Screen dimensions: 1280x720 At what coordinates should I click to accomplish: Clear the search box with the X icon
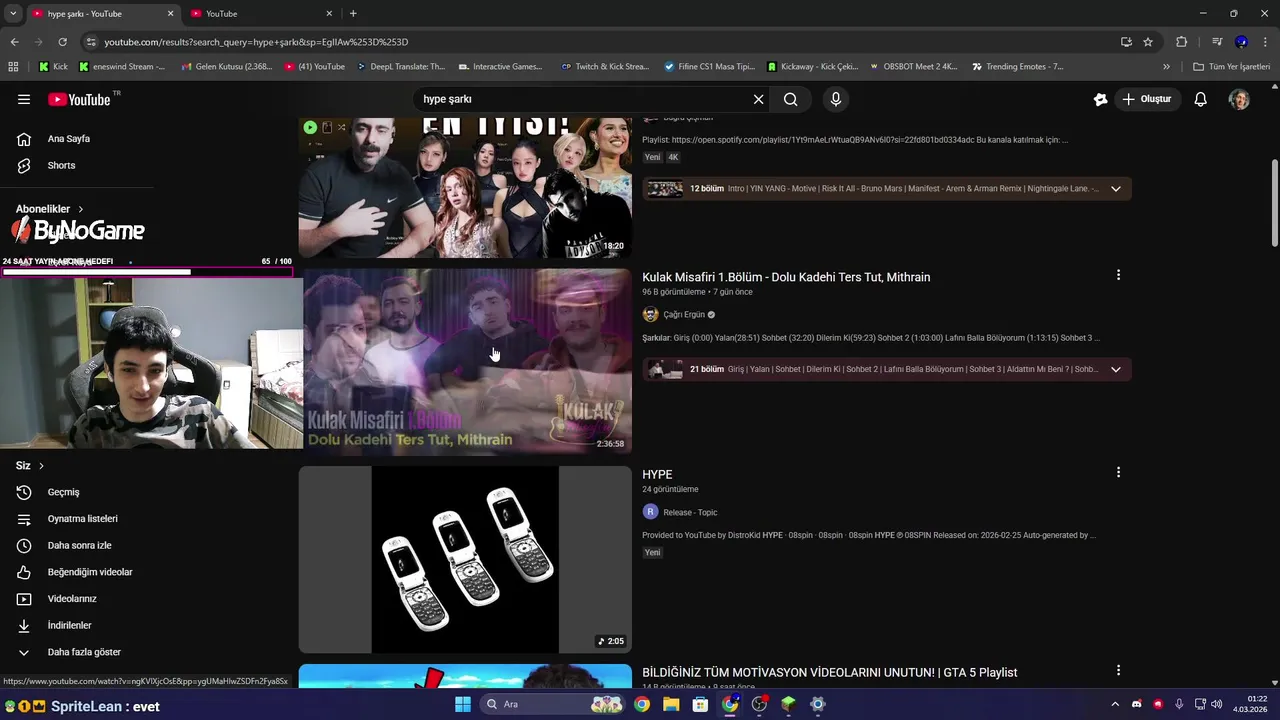[758, 99]
